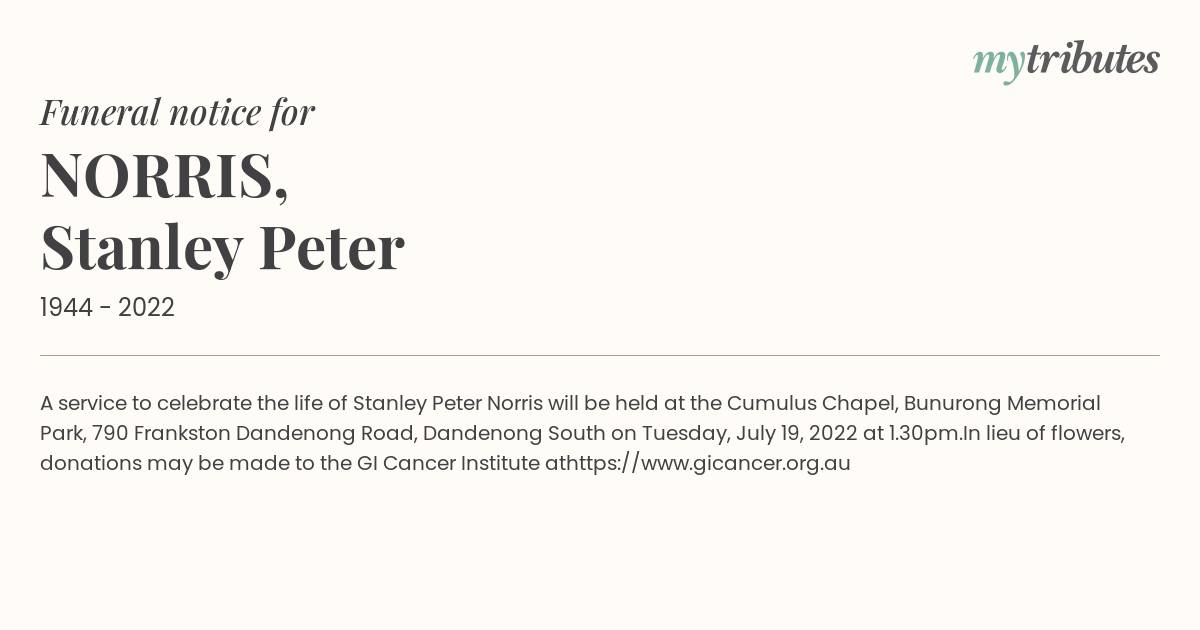The height and width of the screenshot is (630, 1200).
Task: Click the green "my" part of the logo
Action: pos(999,64)
